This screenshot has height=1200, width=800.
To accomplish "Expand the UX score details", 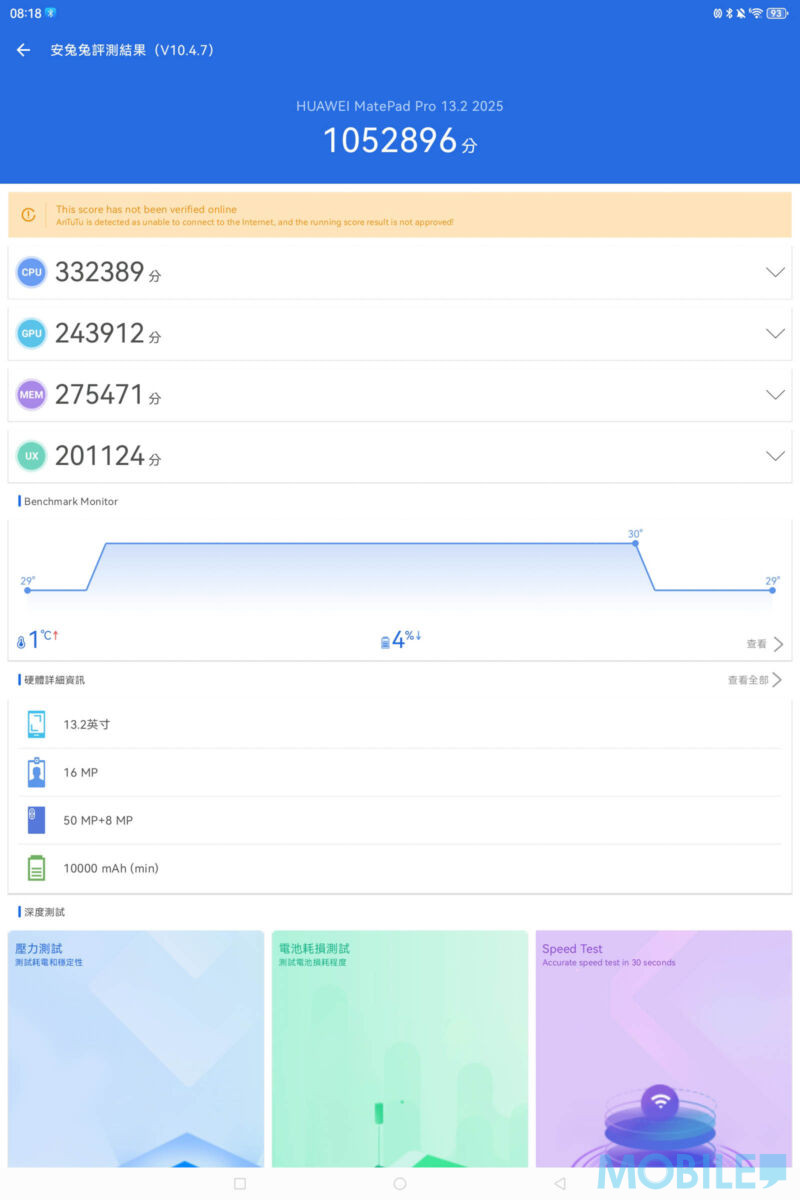I will 775,456.
